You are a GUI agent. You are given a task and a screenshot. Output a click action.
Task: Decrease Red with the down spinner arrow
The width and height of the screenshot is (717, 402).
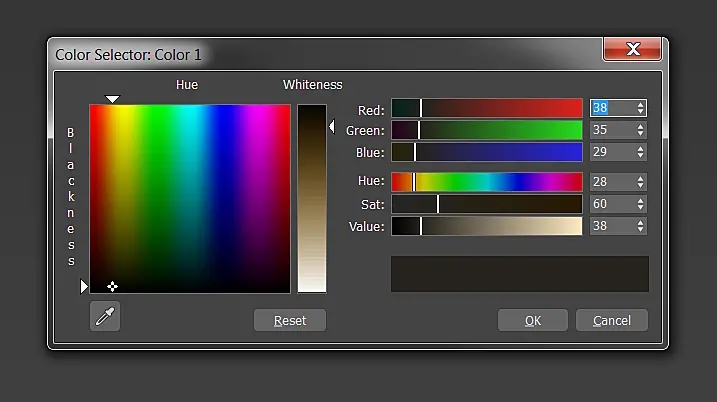640,112
